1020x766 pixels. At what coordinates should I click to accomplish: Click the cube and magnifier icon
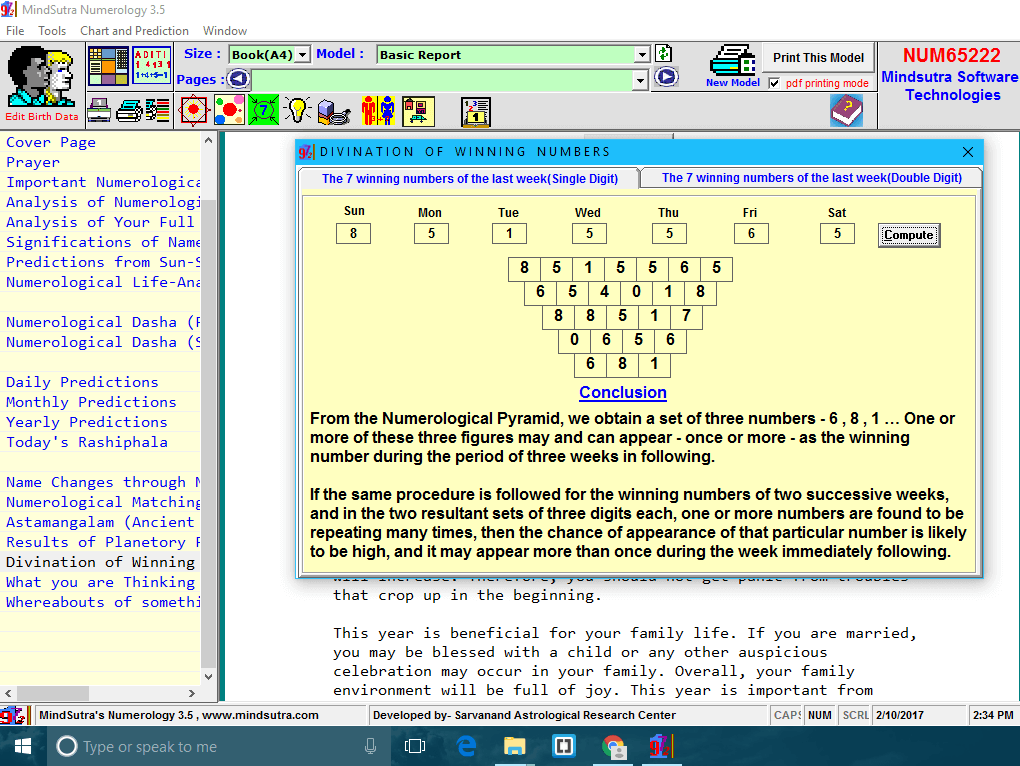[334, 111]
